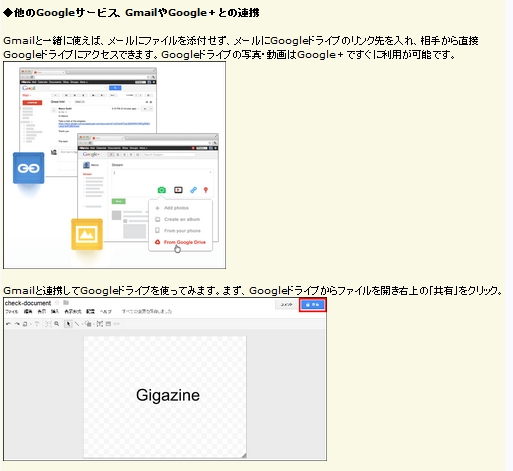513x471 pixels.
Task: Open the 表示形式 menu
Action: 73,312
